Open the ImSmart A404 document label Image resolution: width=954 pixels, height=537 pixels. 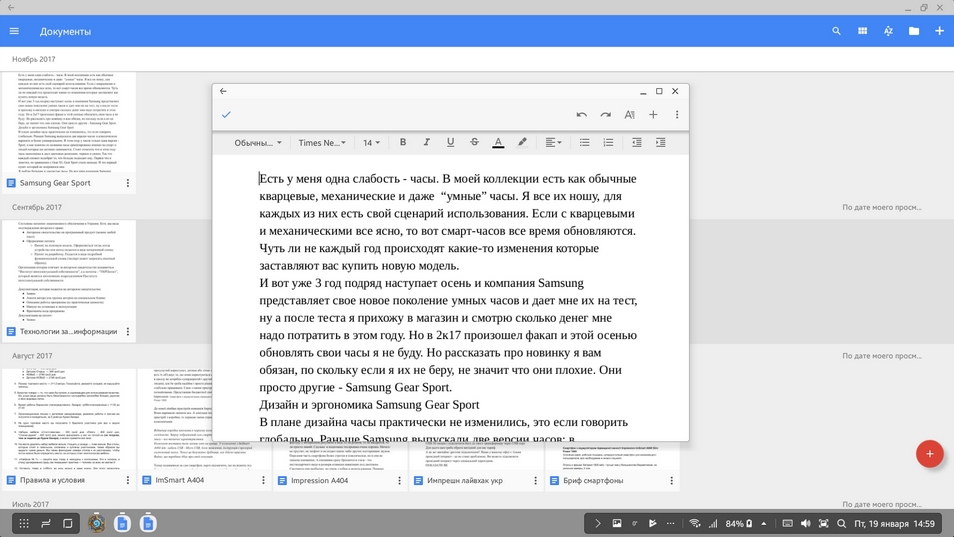click(179, 480)
